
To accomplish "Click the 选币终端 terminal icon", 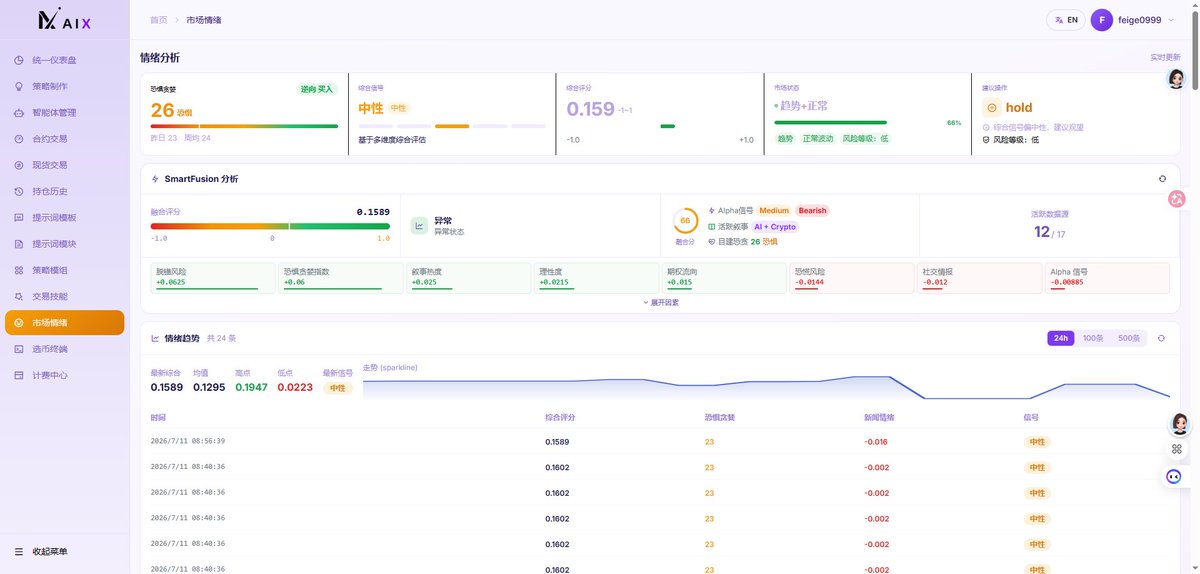I will (19, 349).
